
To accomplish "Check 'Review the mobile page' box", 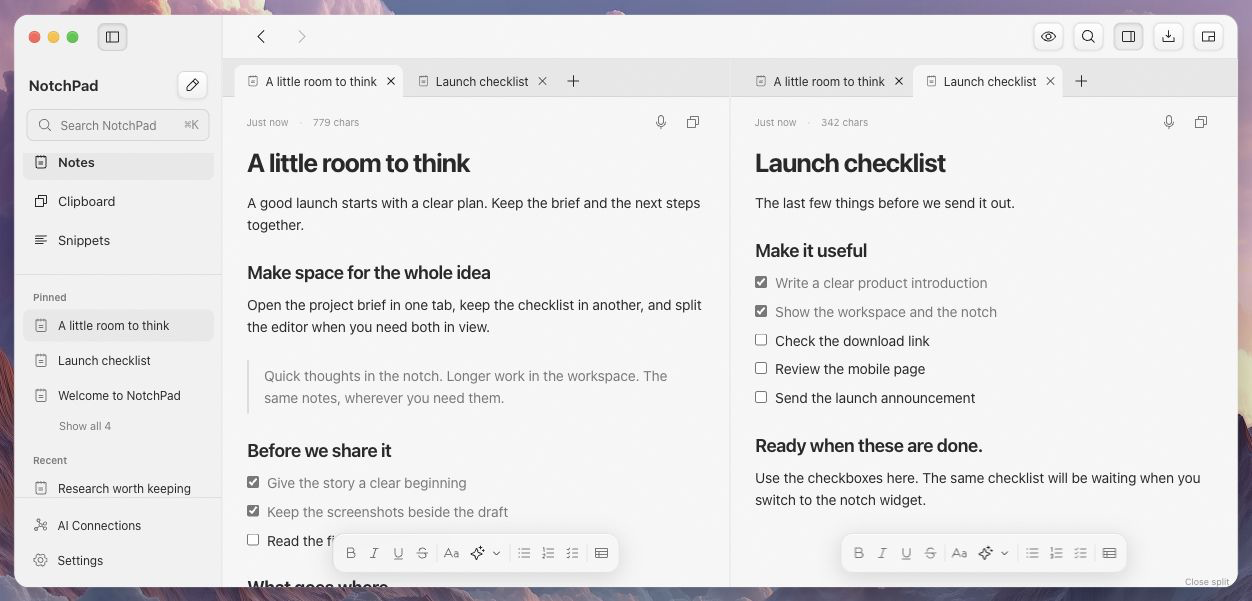I will pyautogui.click(x=761, y=368).
